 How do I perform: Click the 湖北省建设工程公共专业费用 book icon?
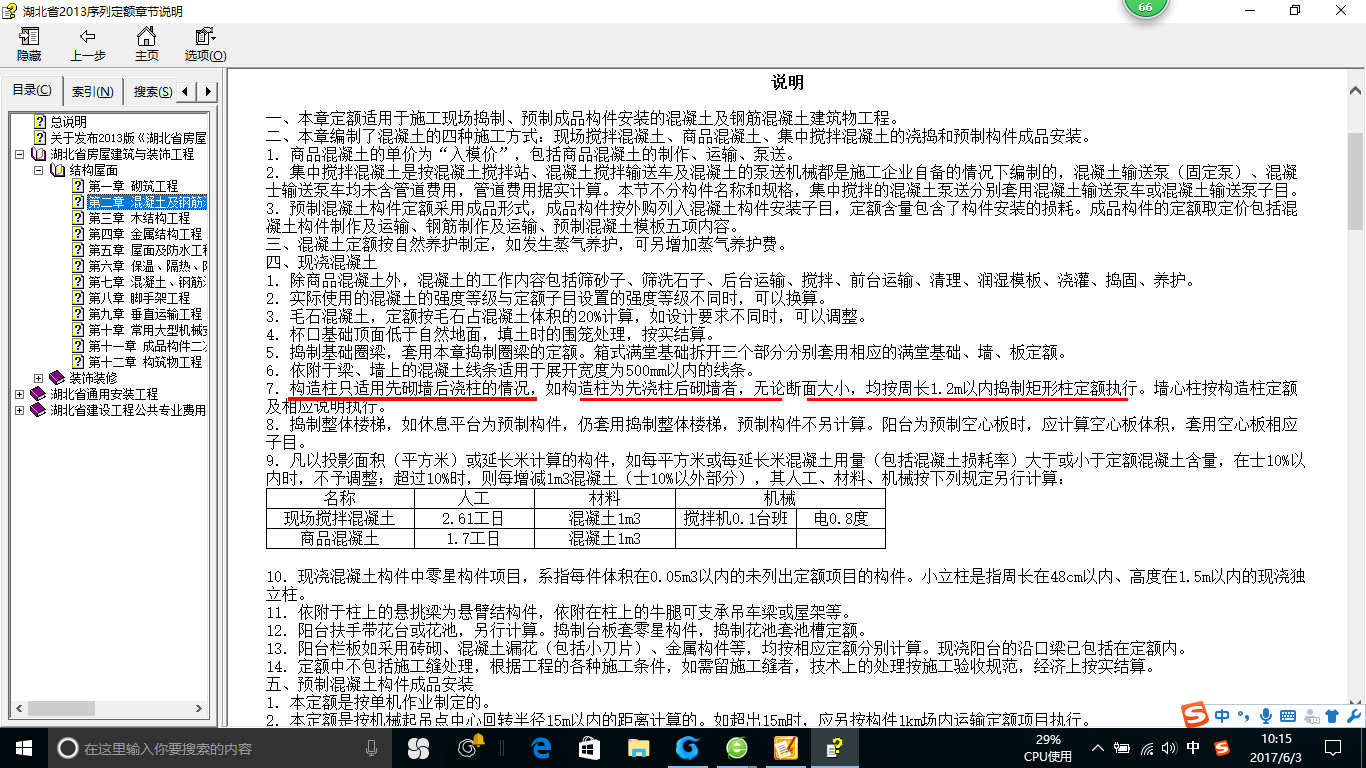pos(39,410)
